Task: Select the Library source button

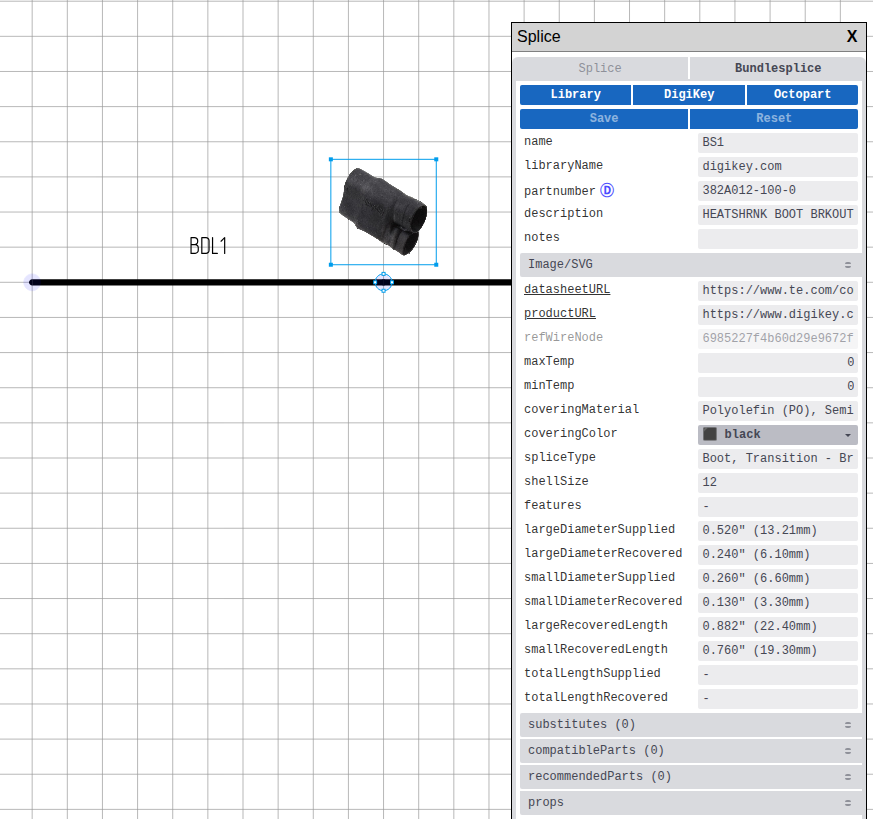Action: click(x=574, y=94)
